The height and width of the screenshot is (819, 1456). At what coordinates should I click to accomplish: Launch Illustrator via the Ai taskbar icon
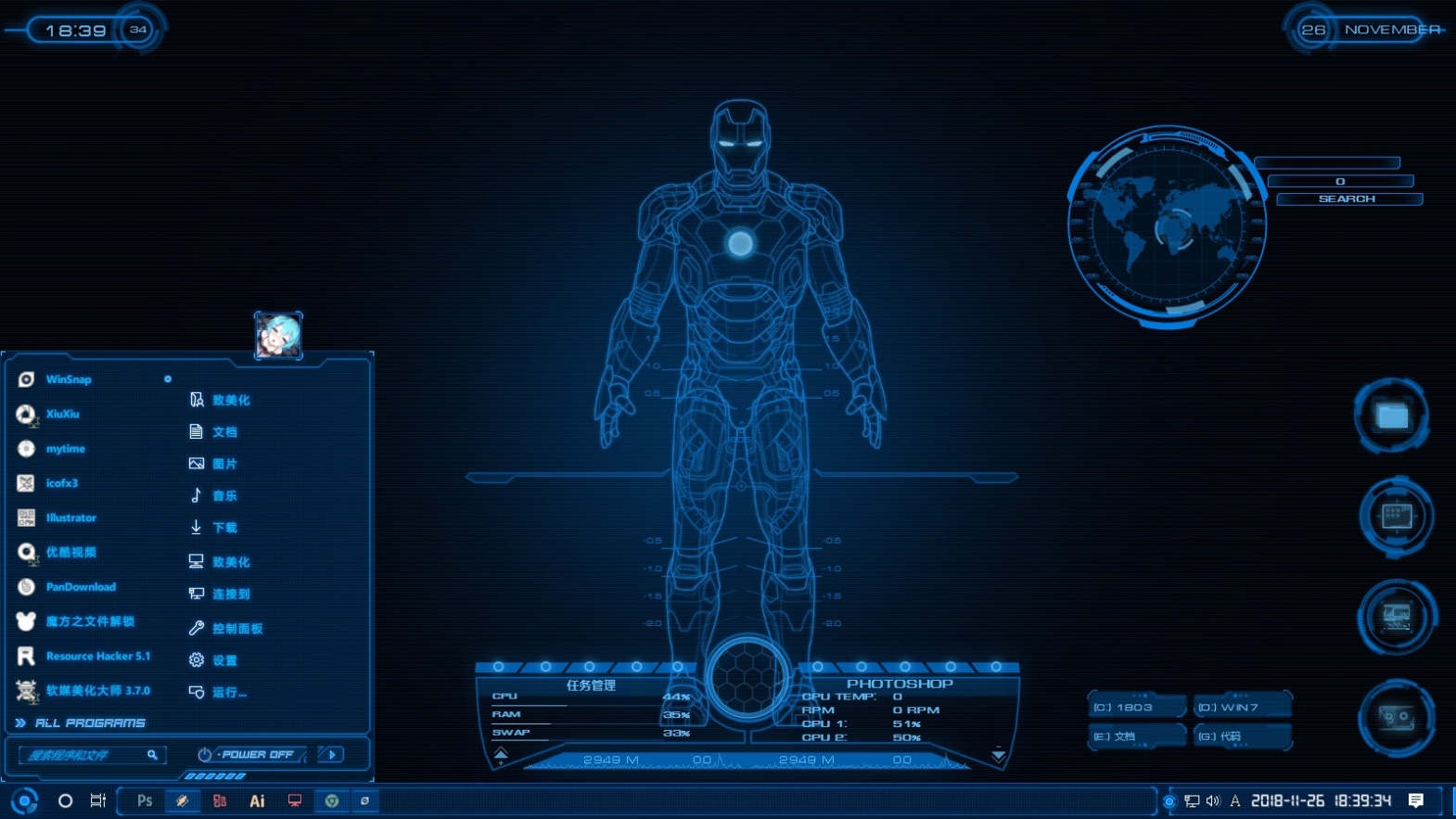click(257, 800)
